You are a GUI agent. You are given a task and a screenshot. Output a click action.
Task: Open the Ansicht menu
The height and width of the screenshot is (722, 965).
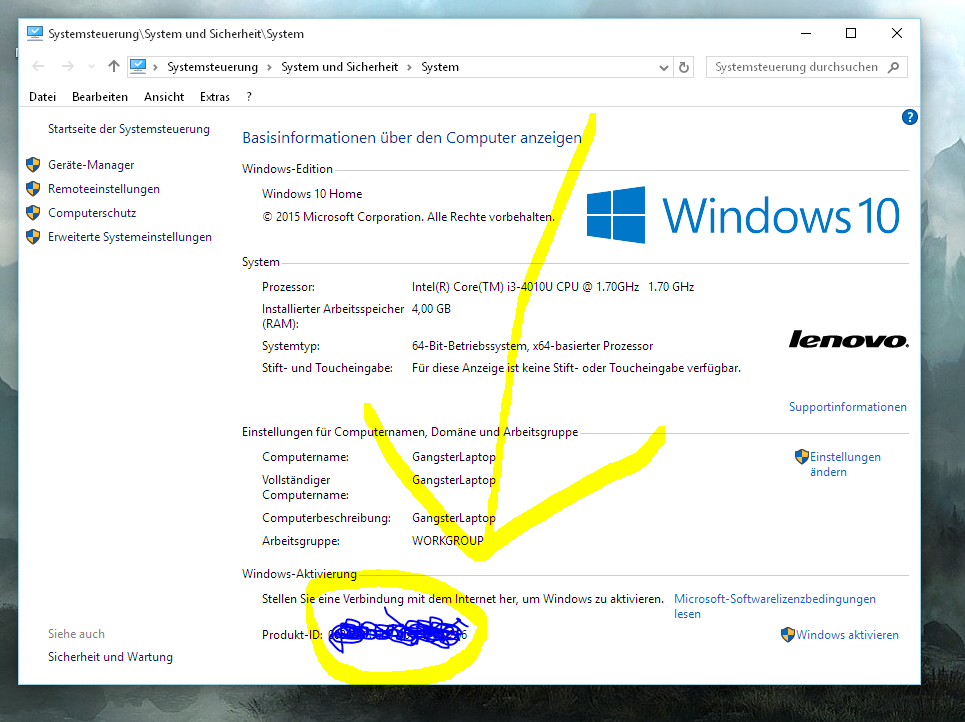pos(164,97)
